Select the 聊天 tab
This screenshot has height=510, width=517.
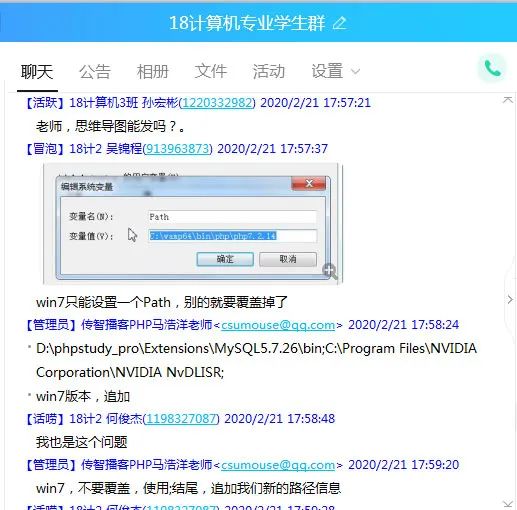tap(37, 71)
